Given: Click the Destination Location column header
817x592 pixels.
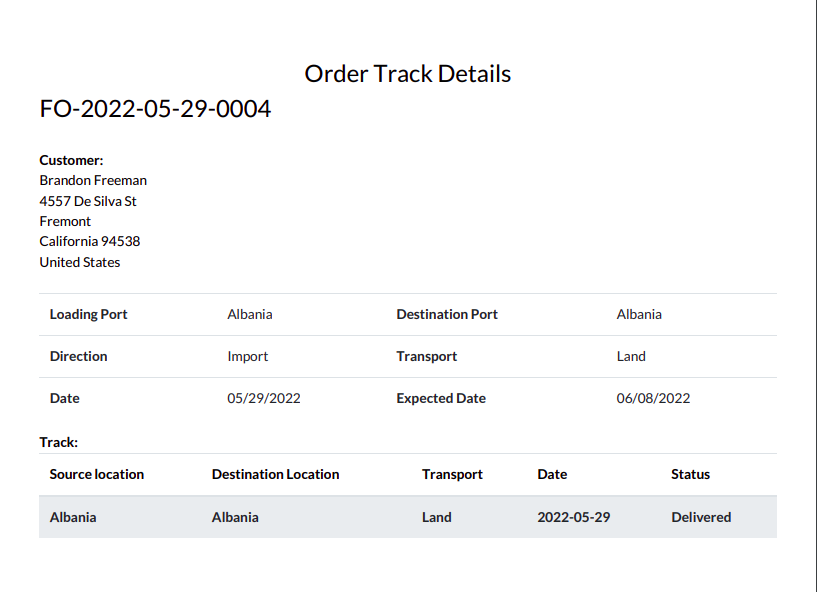Looking at the screenshot, I should (275, 474).
